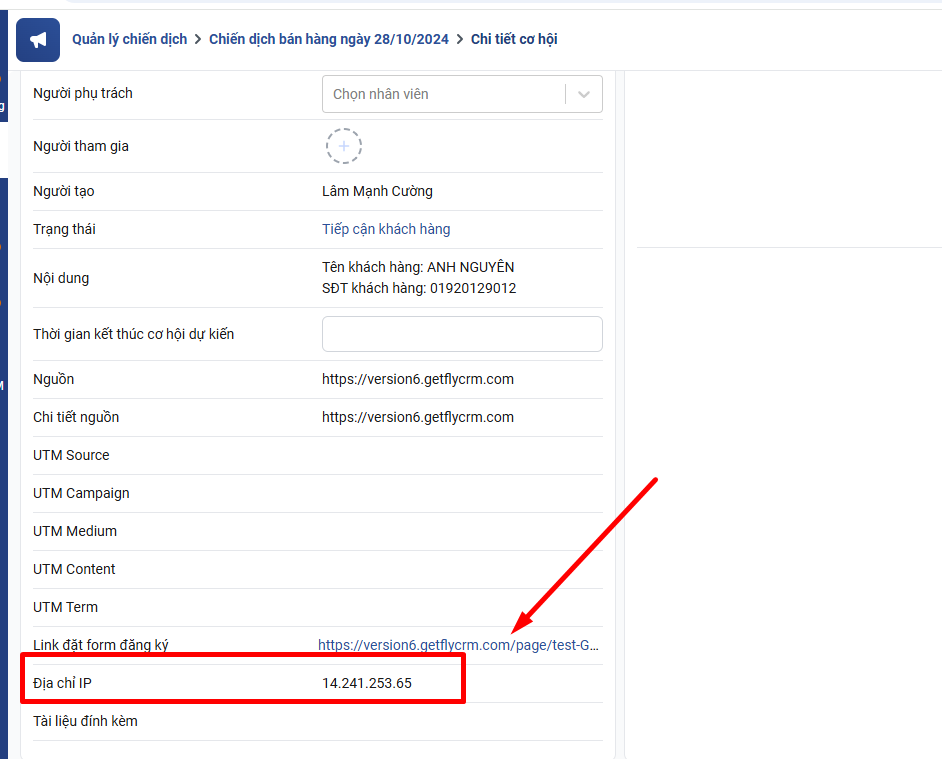This screenshot has height=759, width=942.
Task: Click the 'Chi tiết nguồn' URL value
Action: click(418, 417)
